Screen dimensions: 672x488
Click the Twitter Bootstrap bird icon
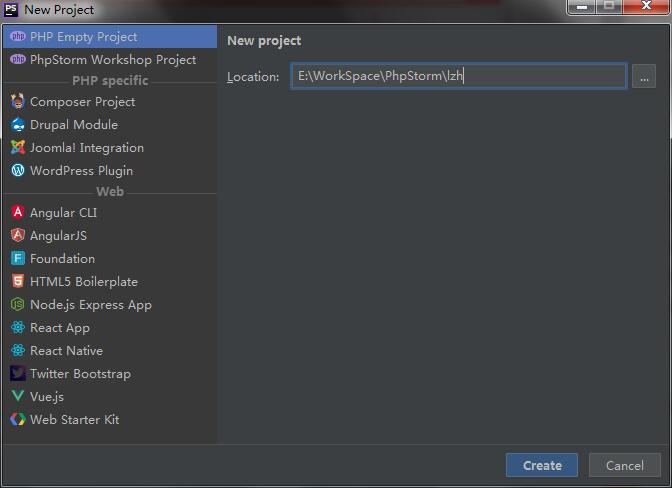(18, 373)
